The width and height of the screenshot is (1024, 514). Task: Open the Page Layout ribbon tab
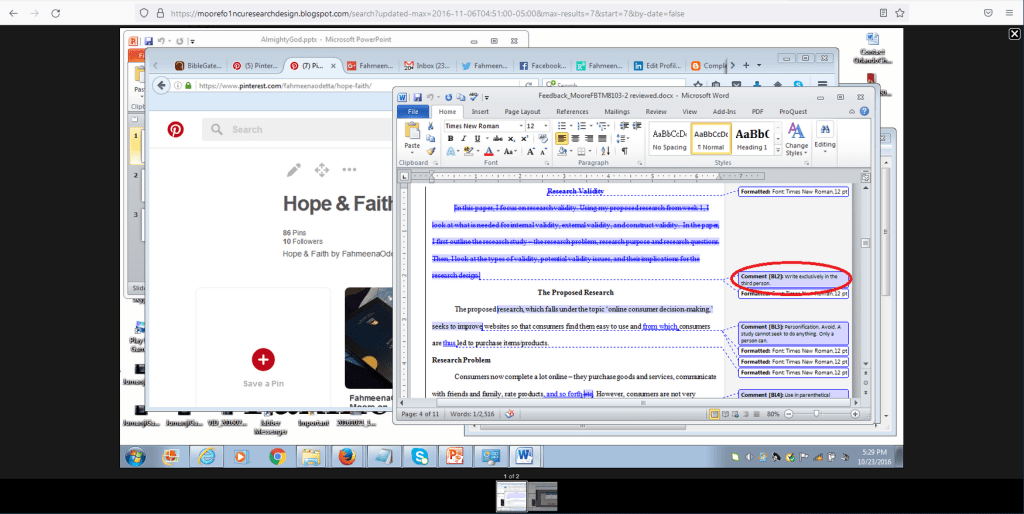522,112
